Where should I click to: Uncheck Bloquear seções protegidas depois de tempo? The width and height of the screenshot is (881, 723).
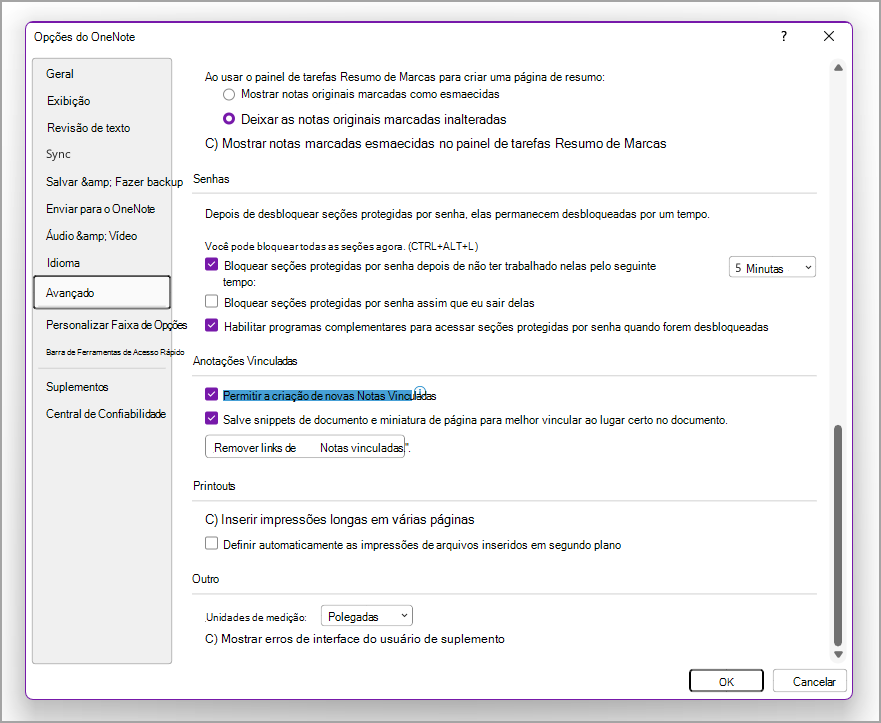click(211, 265)
